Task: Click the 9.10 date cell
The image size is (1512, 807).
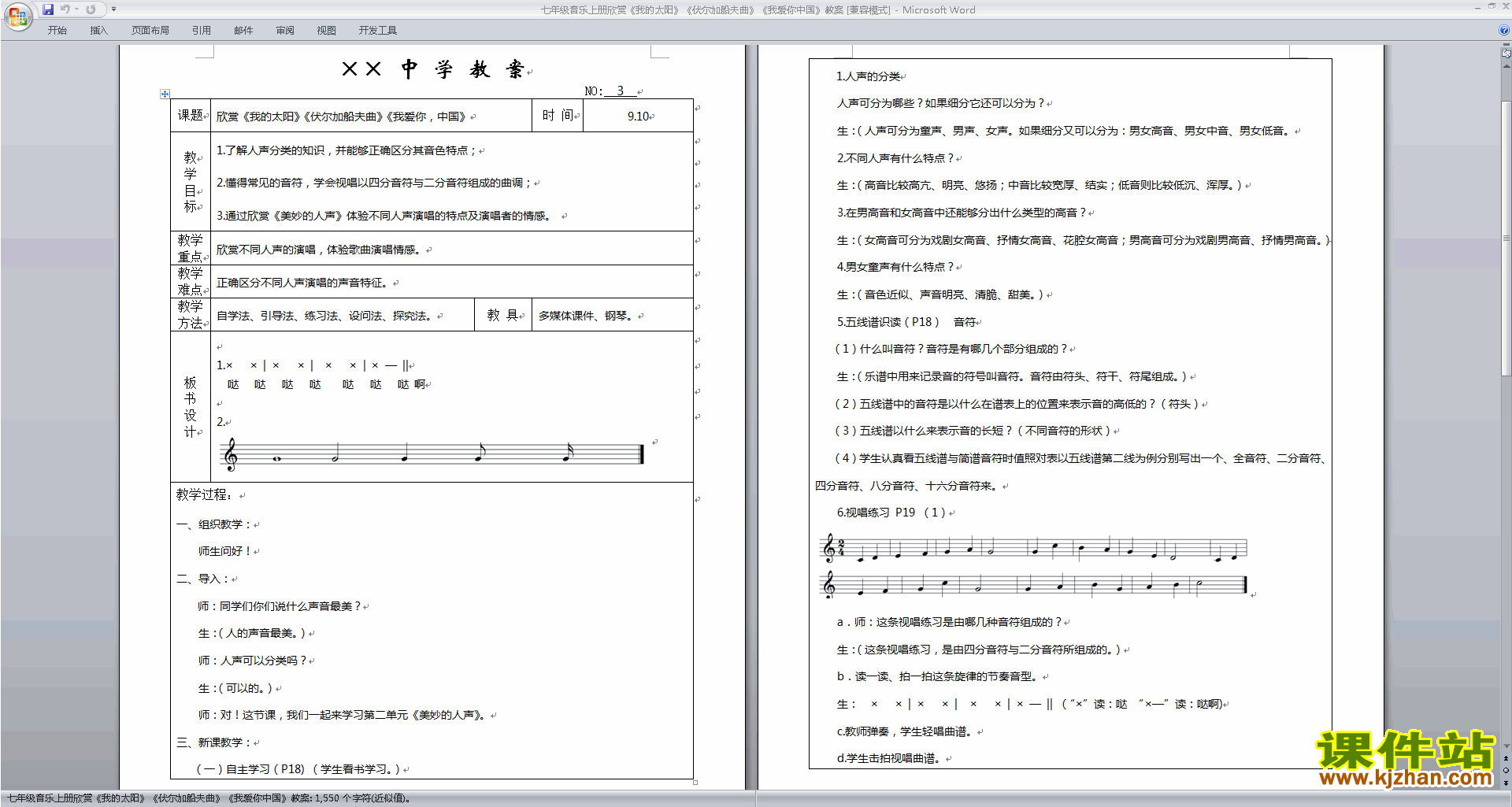Action: [638, 117]
